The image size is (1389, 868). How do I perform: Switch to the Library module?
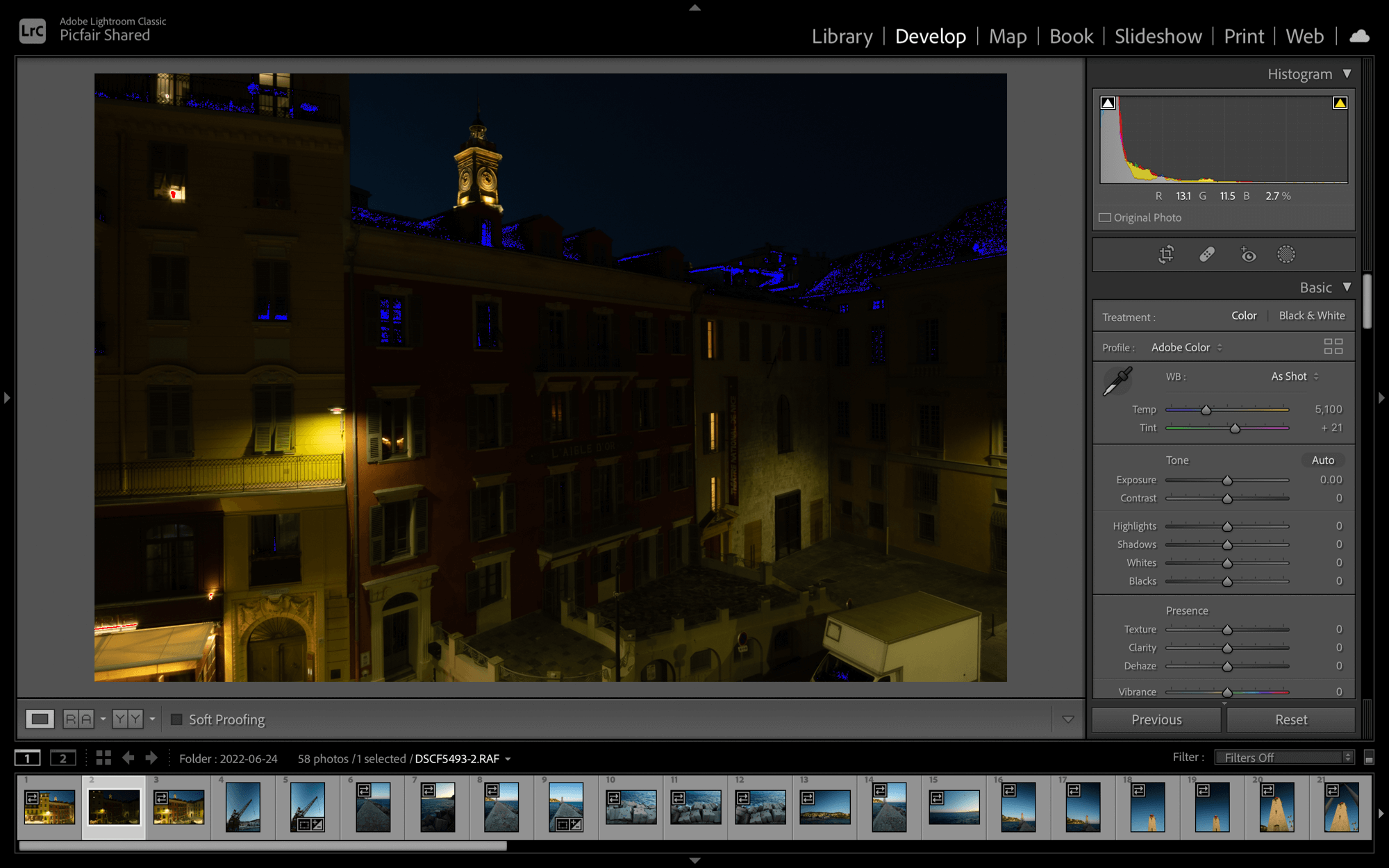(842, 36)
